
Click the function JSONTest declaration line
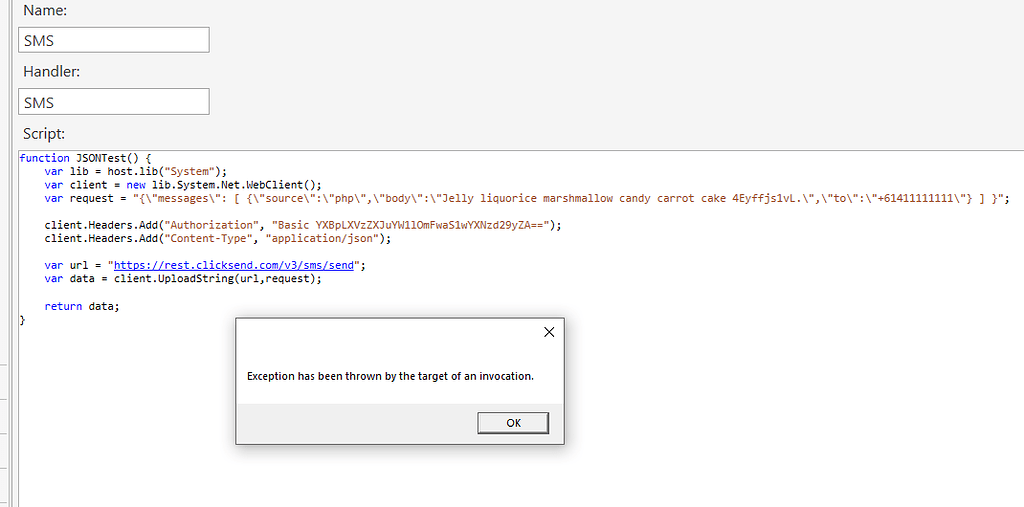coord(84,158)
